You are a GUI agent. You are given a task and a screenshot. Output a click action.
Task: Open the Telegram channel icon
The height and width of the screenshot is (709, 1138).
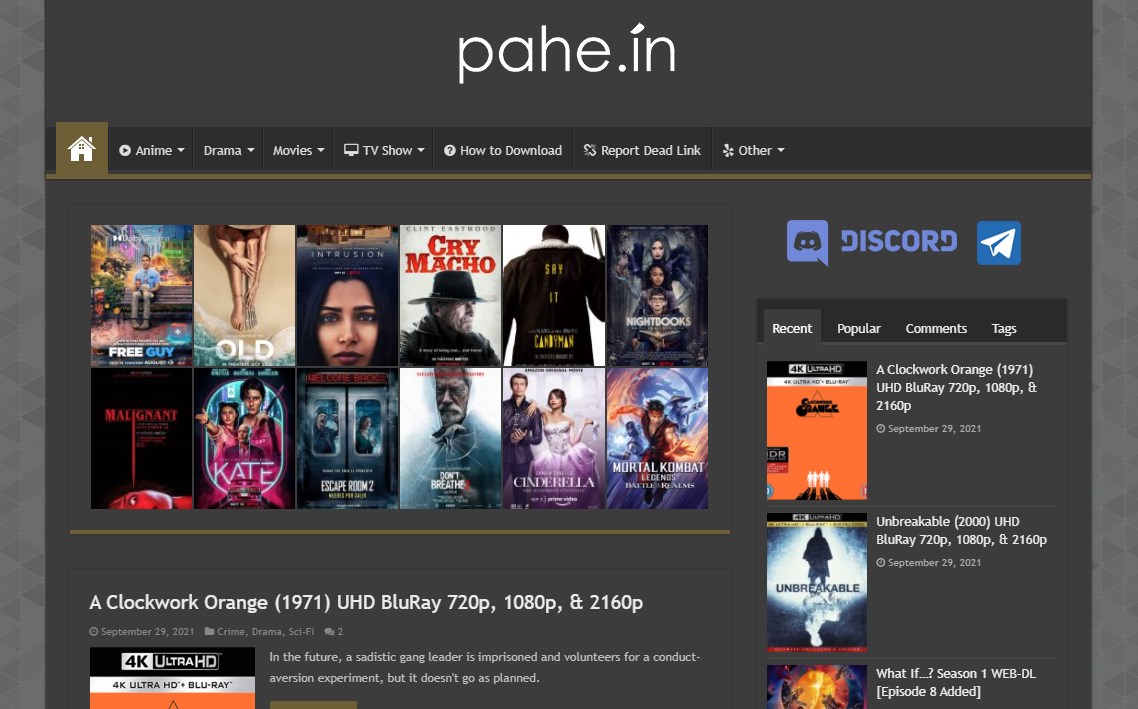pos(999,242)
